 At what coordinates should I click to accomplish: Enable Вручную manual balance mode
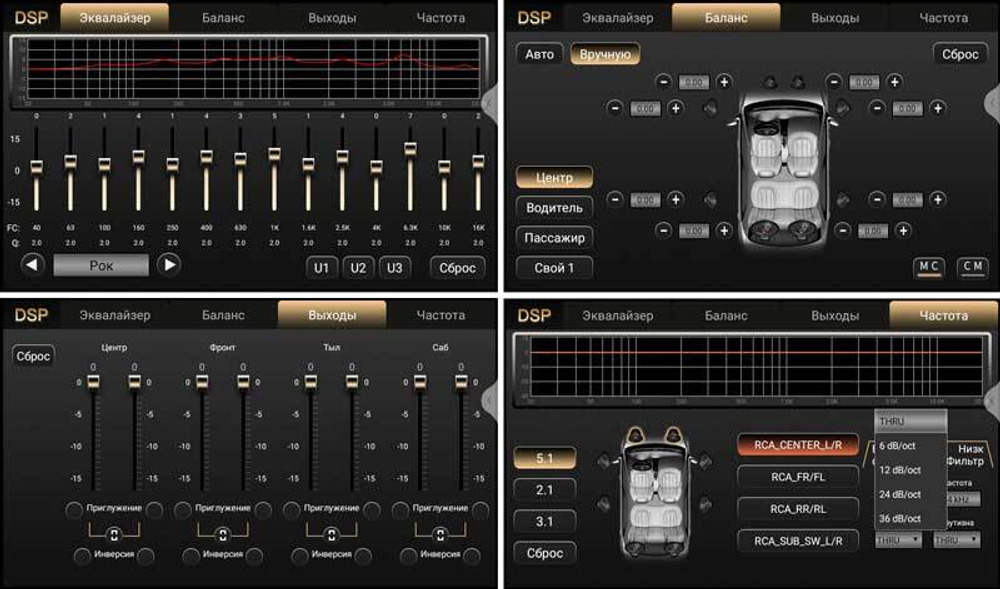pos(605,54)
